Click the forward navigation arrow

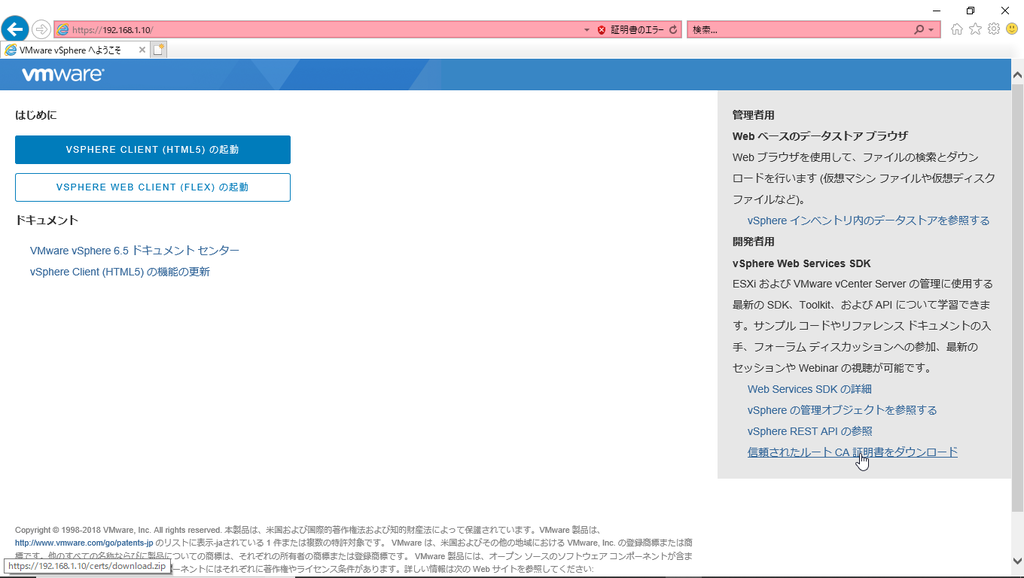coord(40,28)
